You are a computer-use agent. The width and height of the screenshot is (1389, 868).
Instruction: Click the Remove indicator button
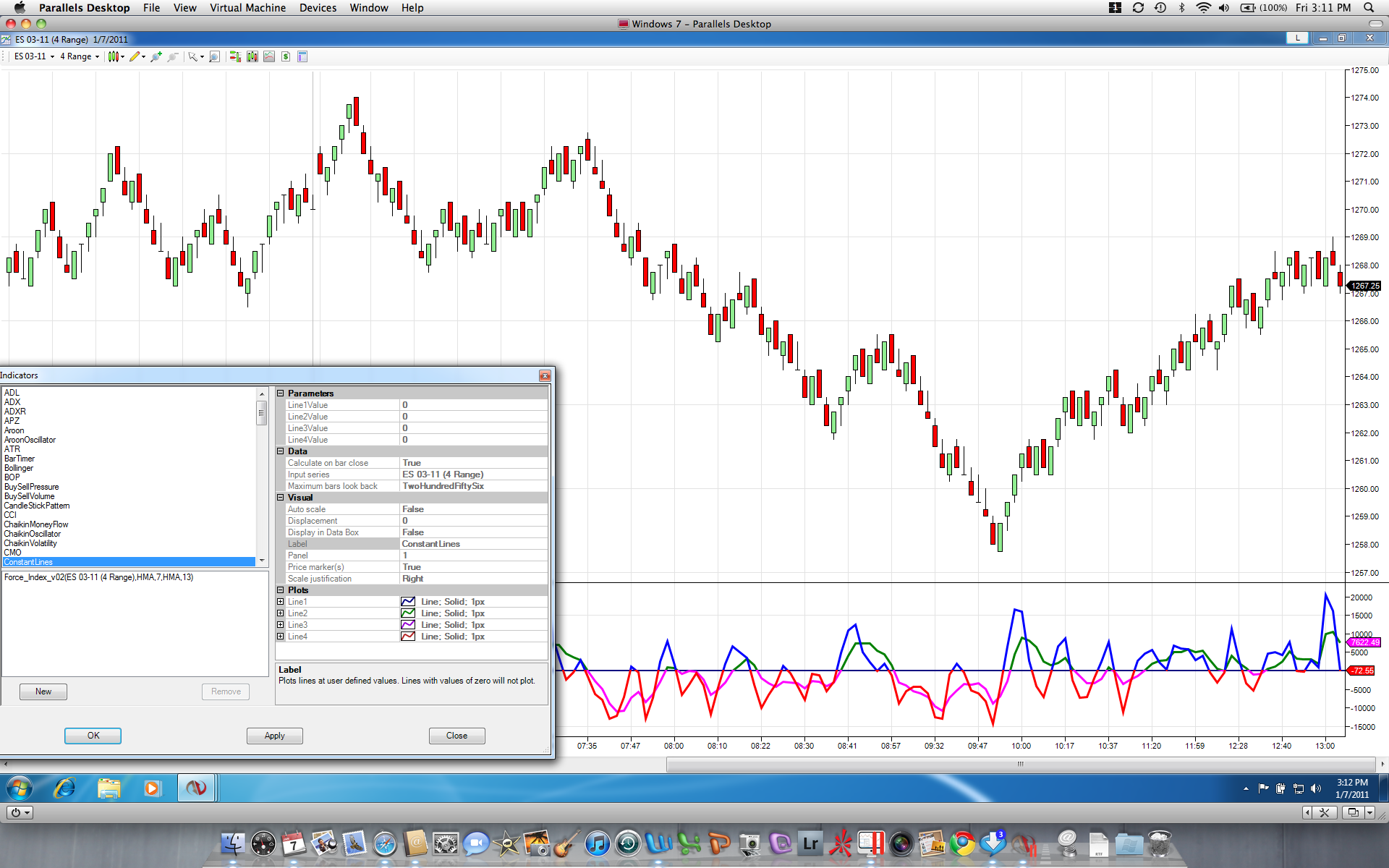(x=226, y=692)
